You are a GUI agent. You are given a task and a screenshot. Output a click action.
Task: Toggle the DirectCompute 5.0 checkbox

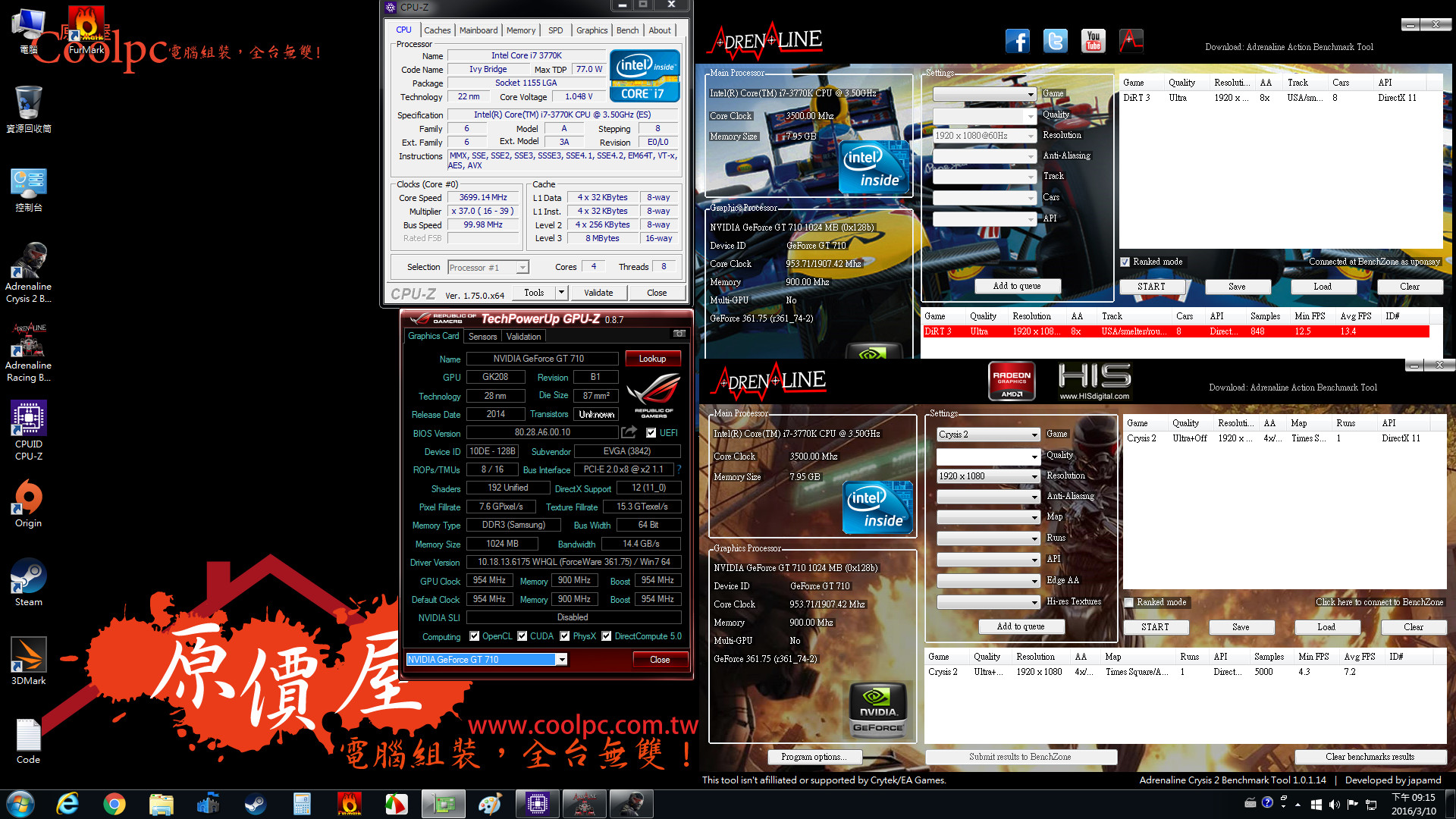click(606, 636)
